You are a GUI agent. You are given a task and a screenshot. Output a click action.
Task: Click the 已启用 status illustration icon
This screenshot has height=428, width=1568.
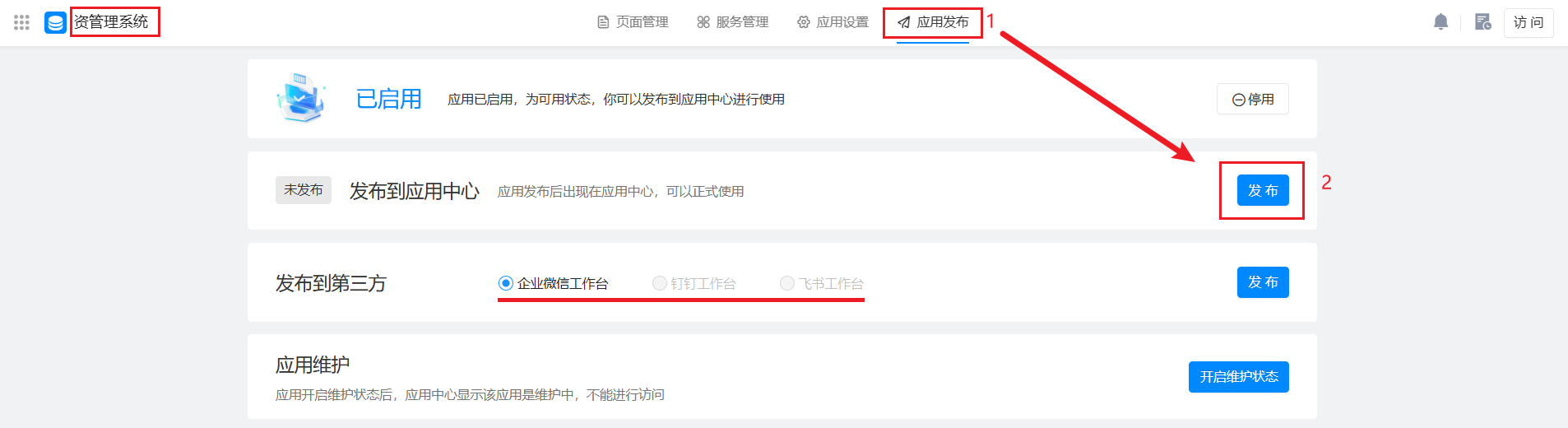coord(301,98)
